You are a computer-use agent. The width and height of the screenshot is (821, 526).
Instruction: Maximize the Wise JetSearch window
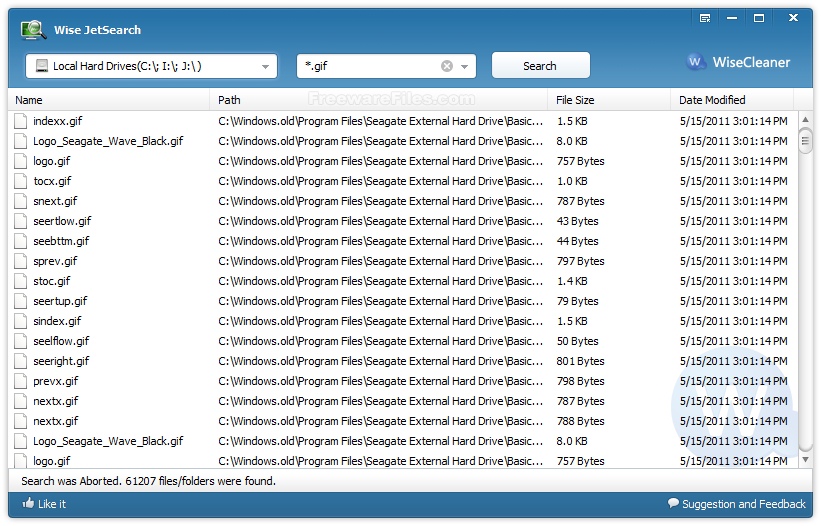point(759,18)
